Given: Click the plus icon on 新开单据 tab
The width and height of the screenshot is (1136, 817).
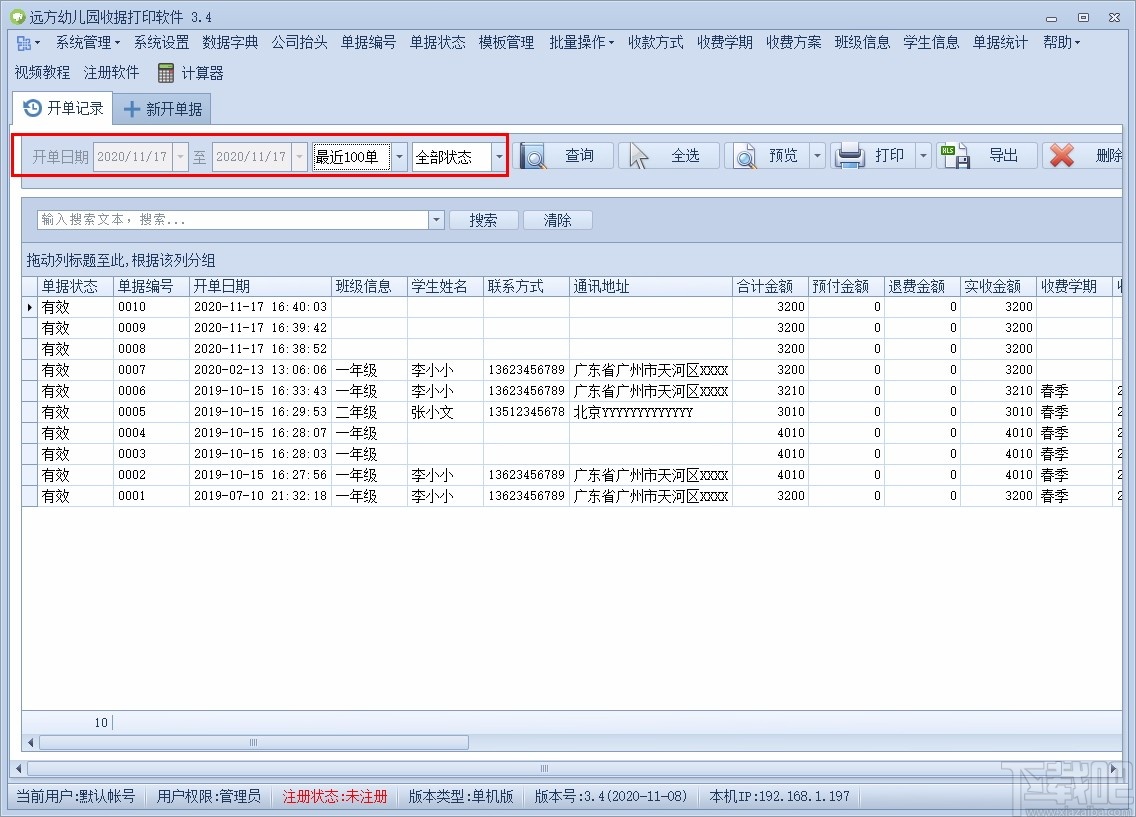Looking at the screenshot, I should point(132,109).
